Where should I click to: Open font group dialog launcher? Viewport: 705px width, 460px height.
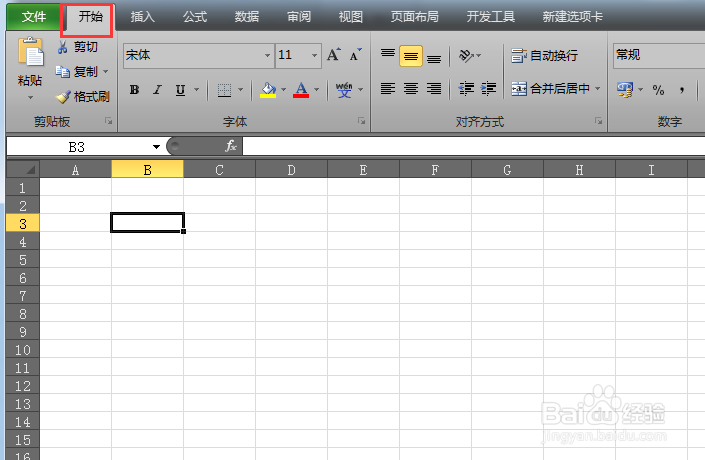[361, 121]
